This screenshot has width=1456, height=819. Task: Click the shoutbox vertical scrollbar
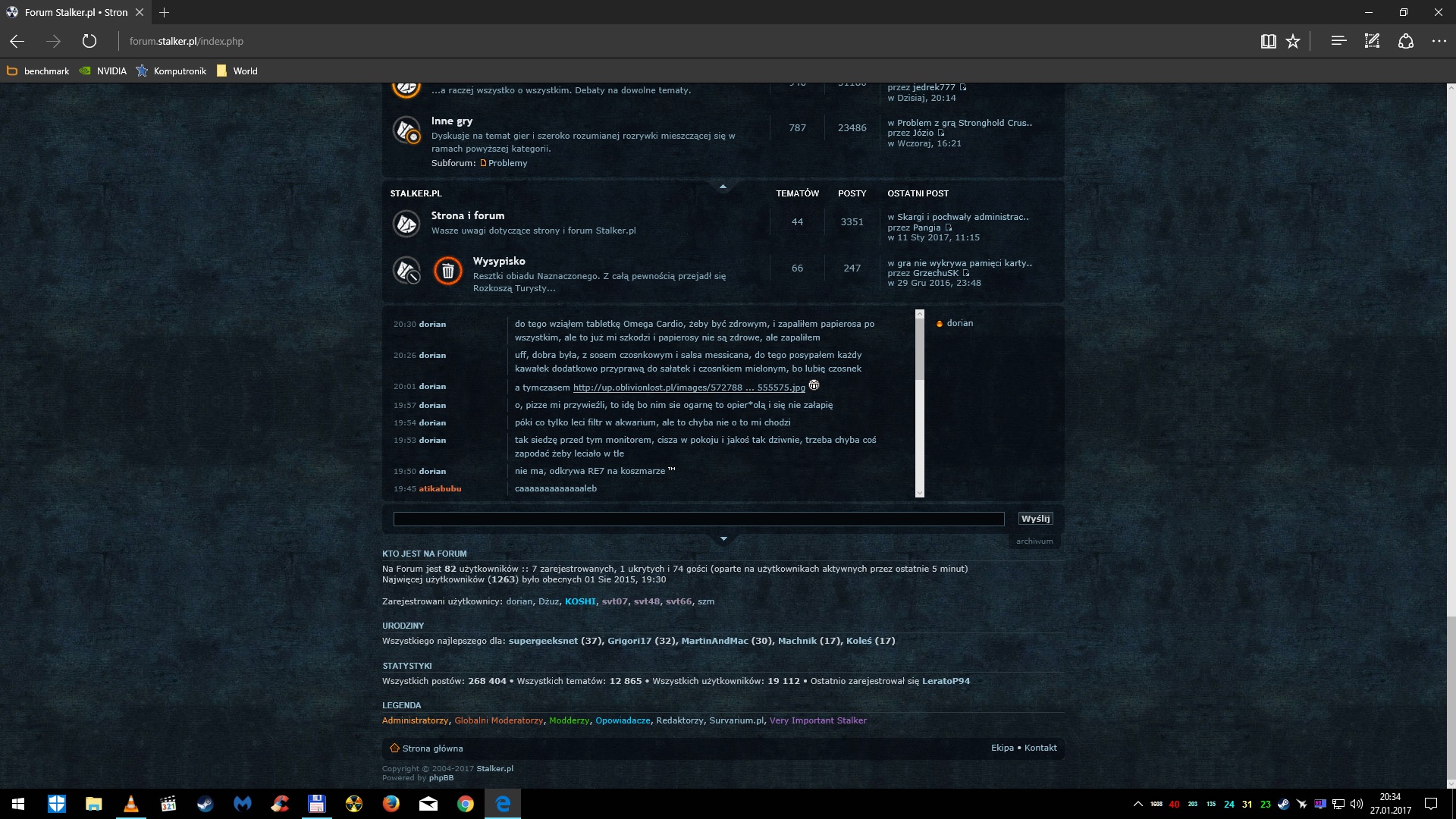point(920,403)
